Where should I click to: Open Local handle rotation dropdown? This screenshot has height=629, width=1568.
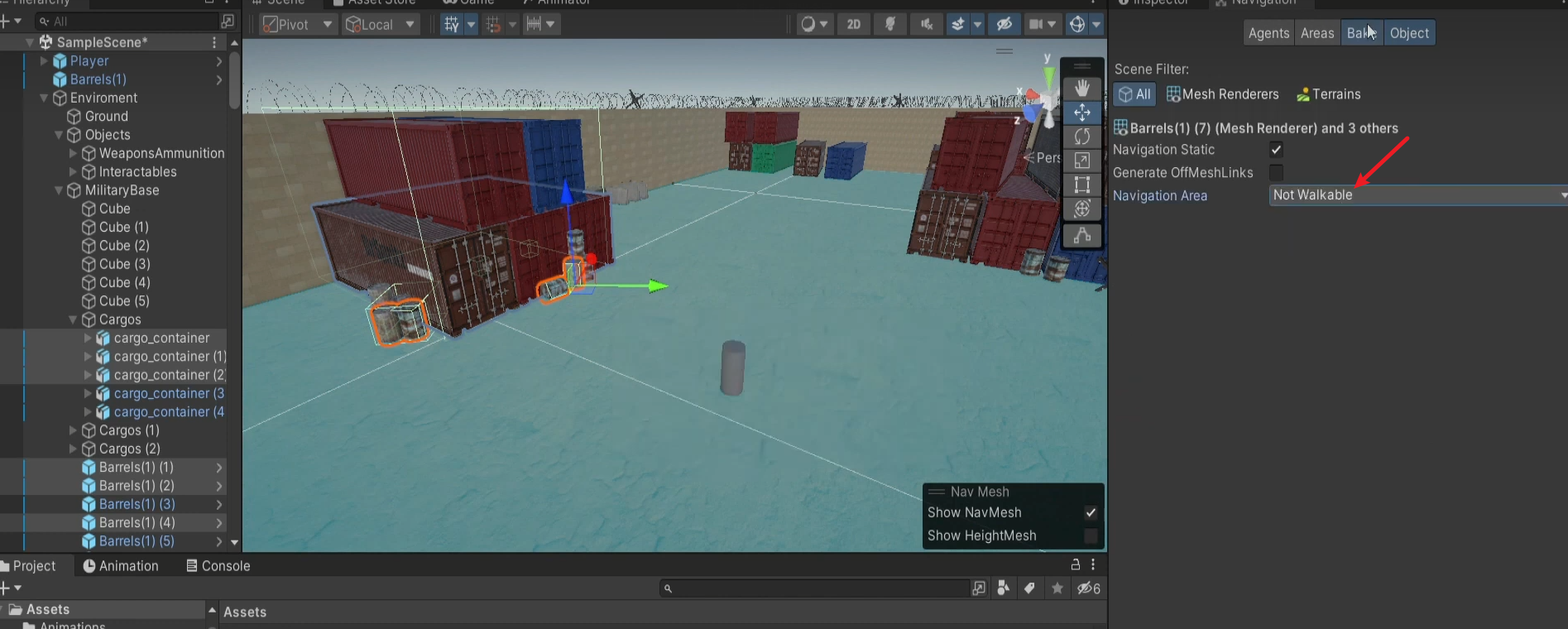(380, 24)
